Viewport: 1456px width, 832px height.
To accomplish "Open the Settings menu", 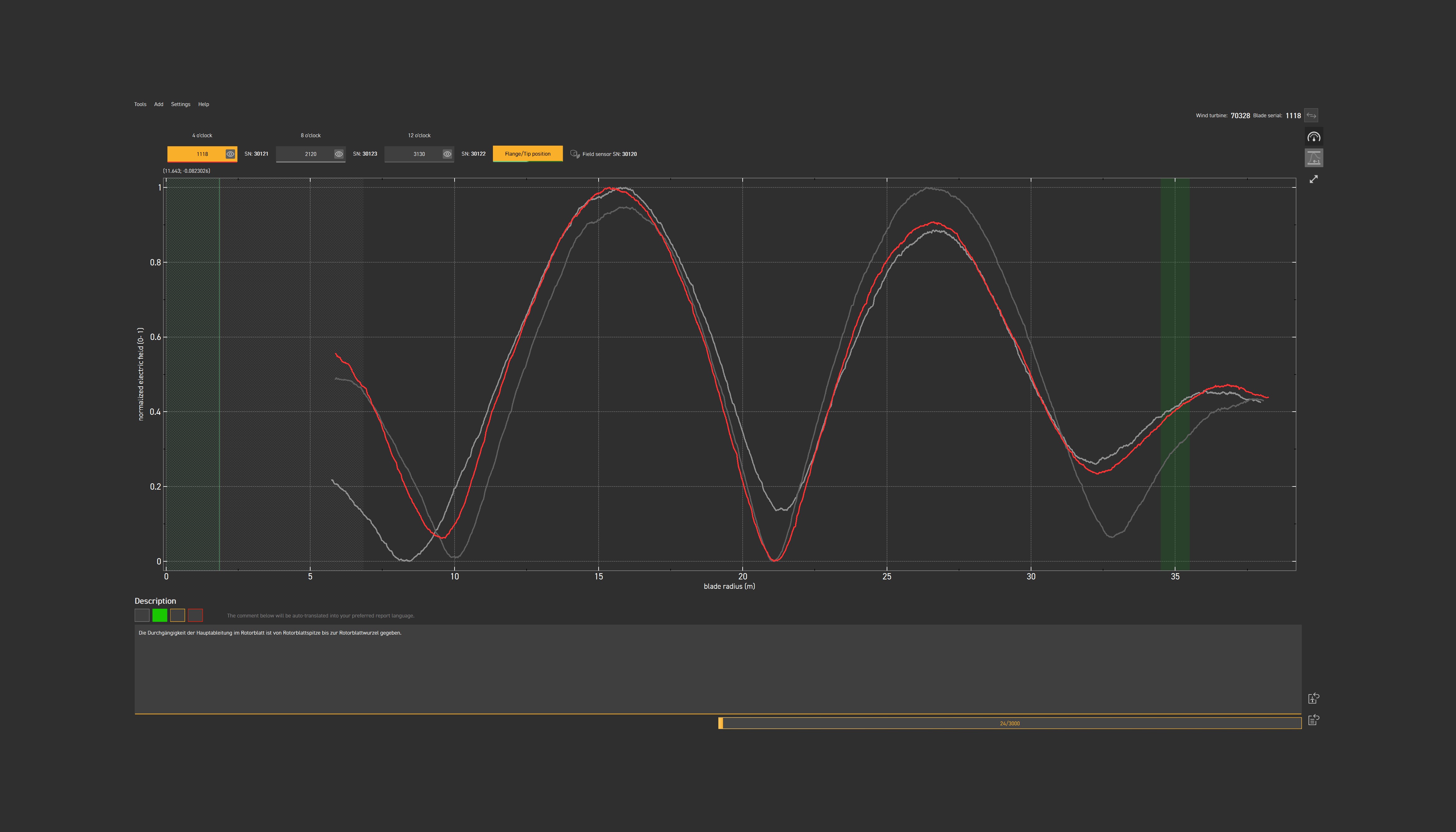I will tap(181, 104).
